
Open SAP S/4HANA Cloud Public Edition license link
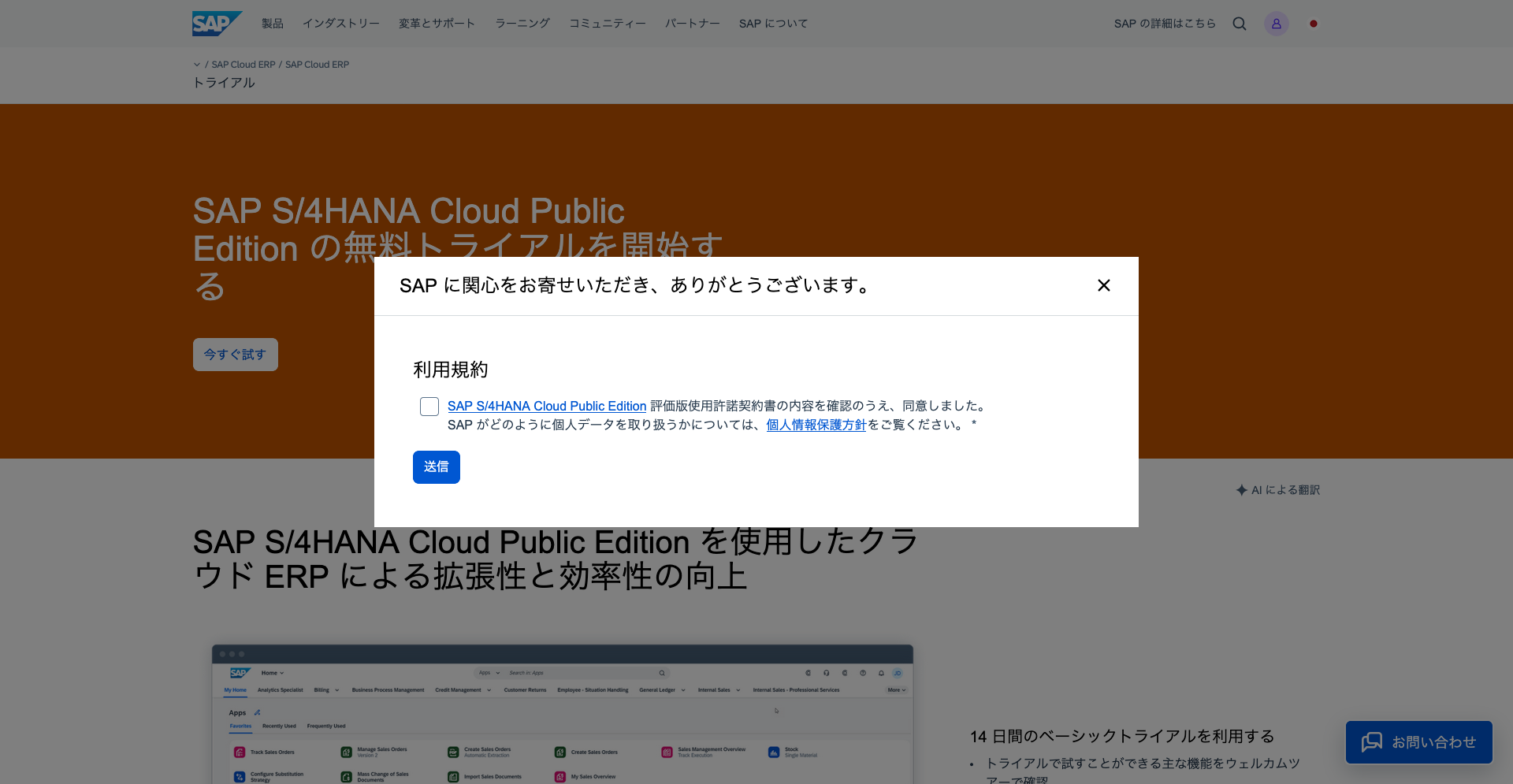(x=547, y=406)
